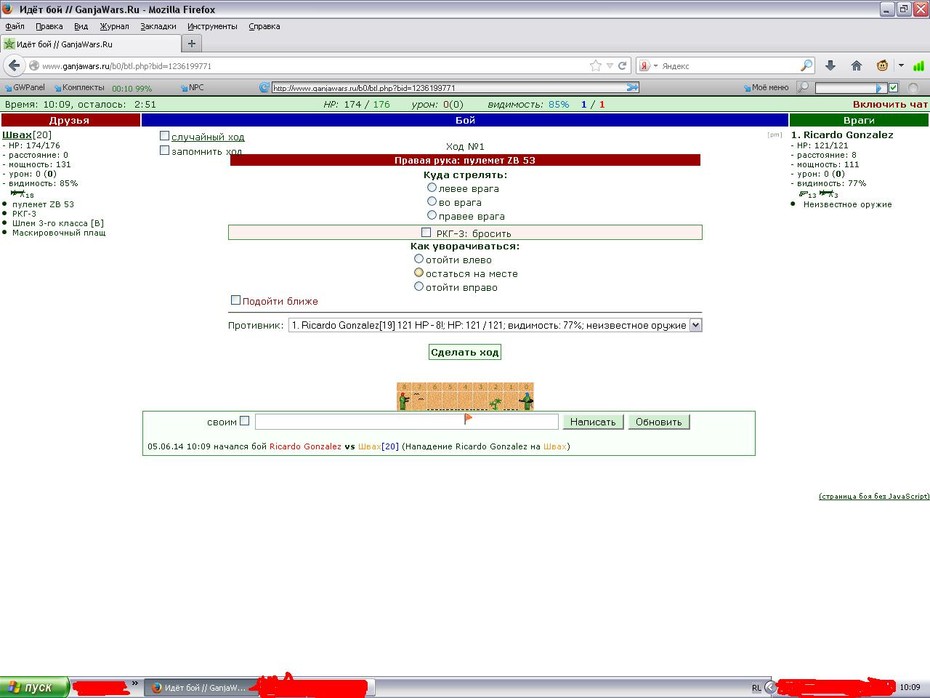Click the GW panel magnifier search icon
Viewport: 930px width, 698px height.
point(802,88)
